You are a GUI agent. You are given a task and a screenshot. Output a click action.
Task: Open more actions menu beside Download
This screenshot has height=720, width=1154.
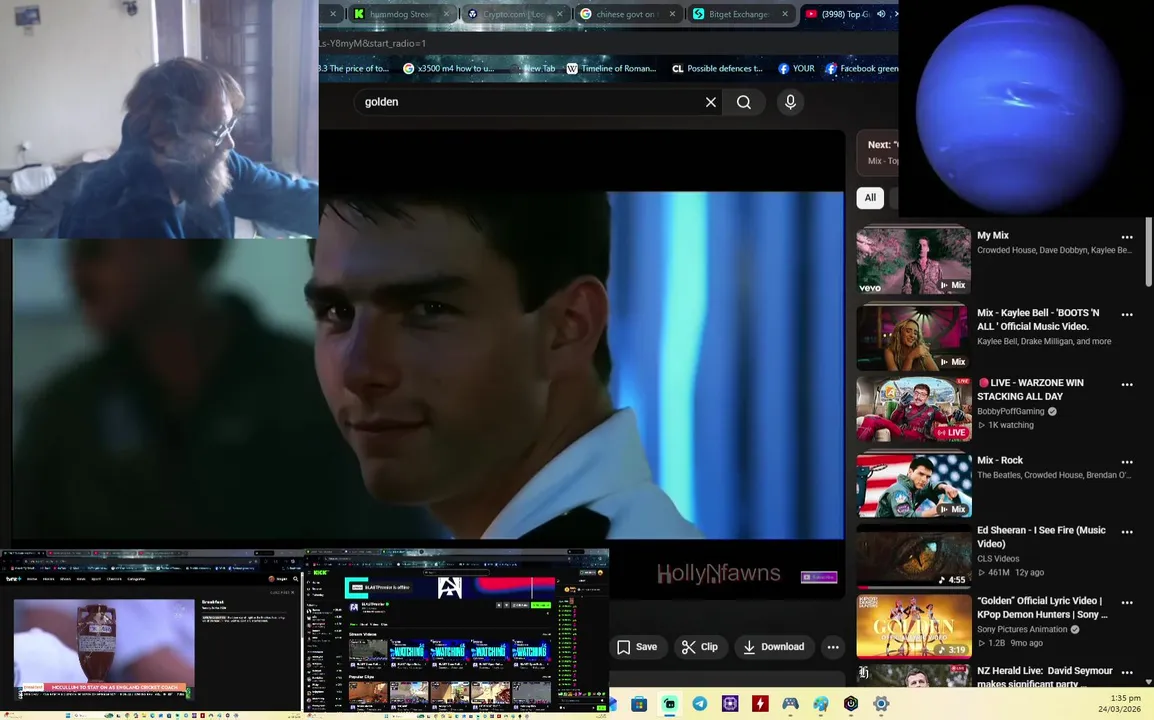[x=833, y=646]
